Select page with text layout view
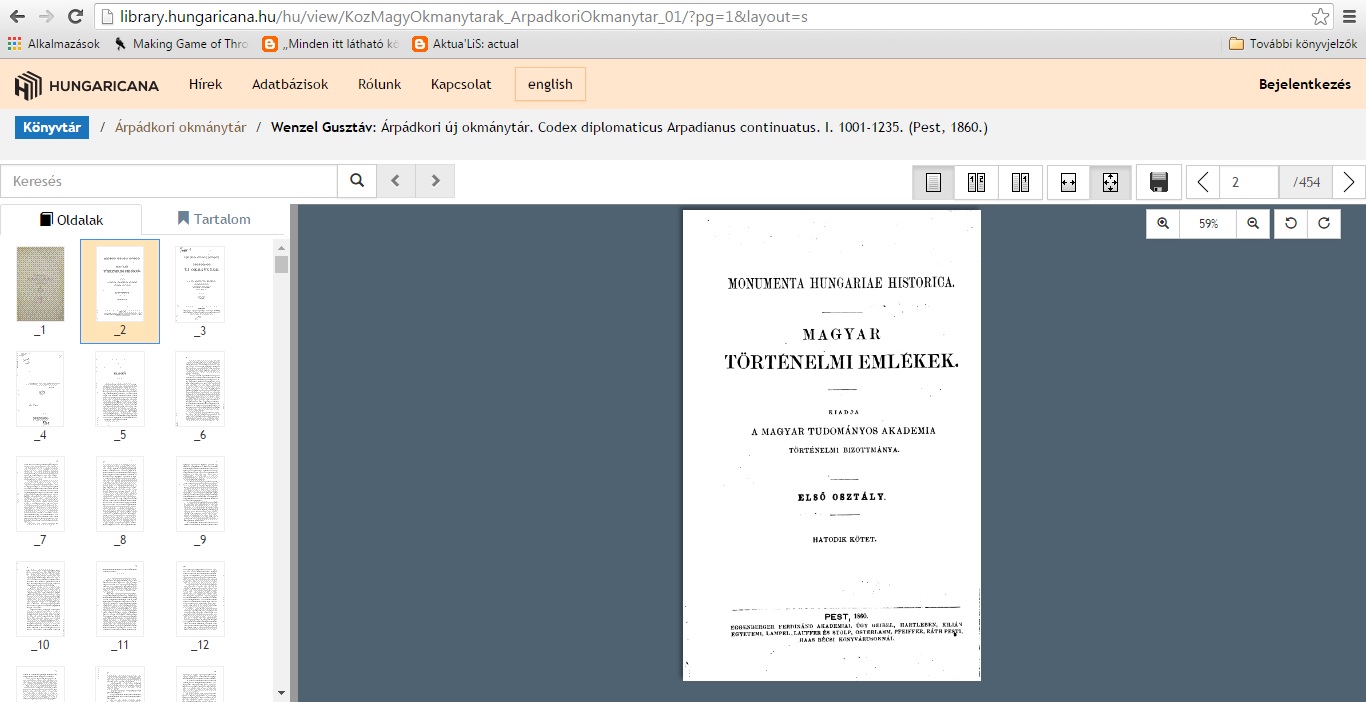The height and width of the screenshot is (702, 1366). [x=1020, y=182]
